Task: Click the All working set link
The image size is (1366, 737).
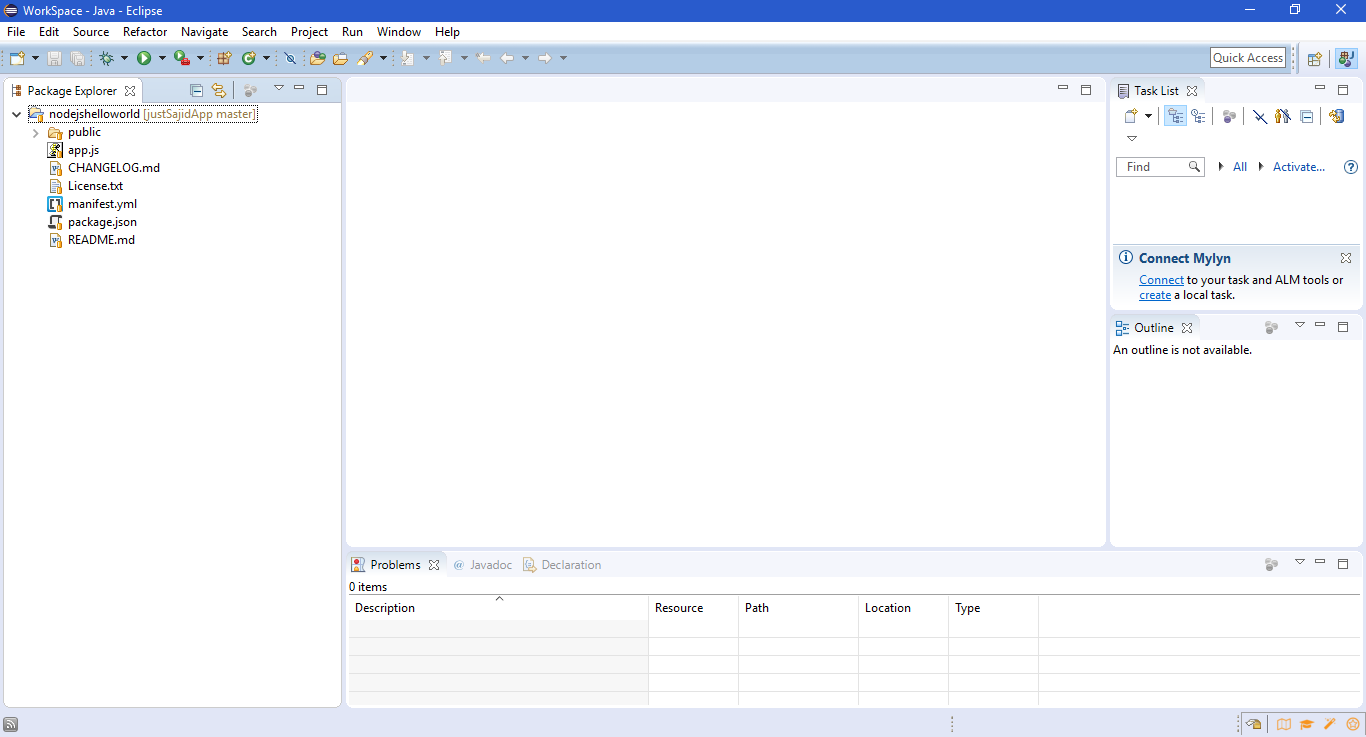Action: [1240, 167]
